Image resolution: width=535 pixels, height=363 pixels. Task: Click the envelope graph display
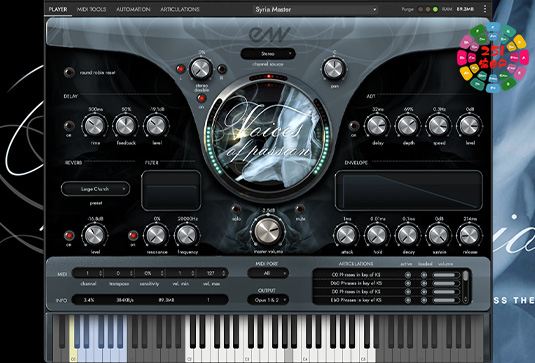tap(408, 190)
